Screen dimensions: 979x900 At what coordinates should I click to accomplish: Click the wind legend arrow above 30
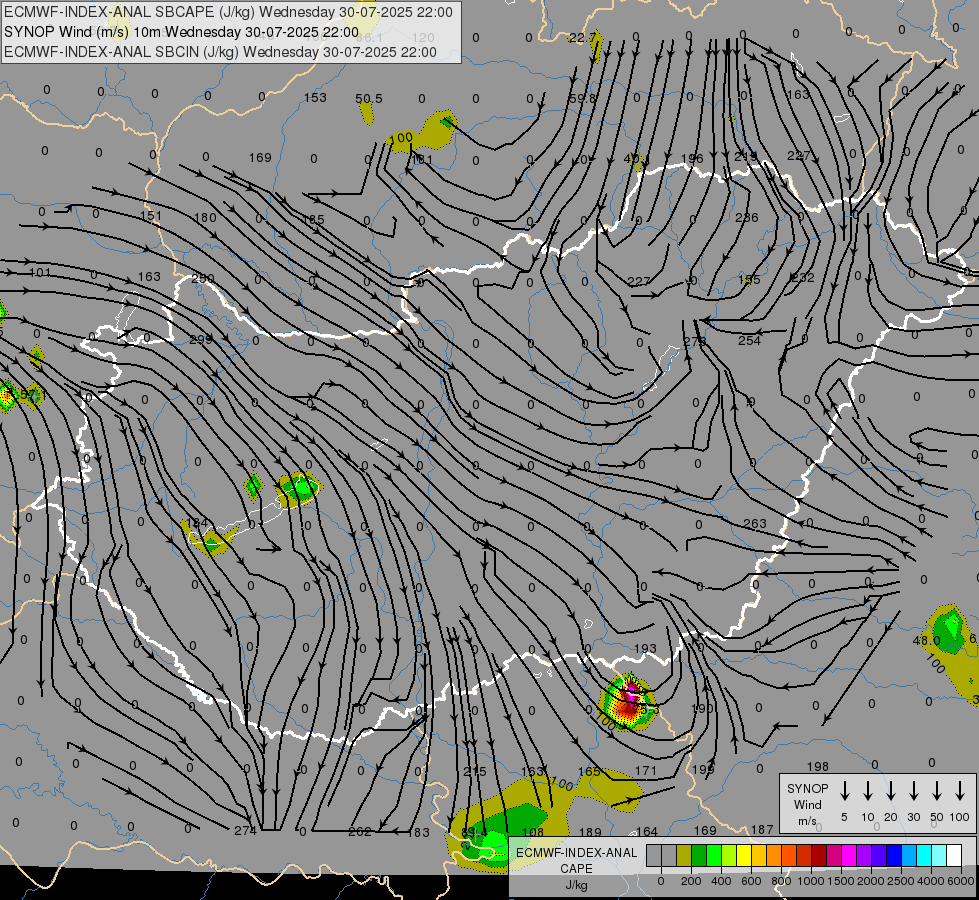click(913, 791)
